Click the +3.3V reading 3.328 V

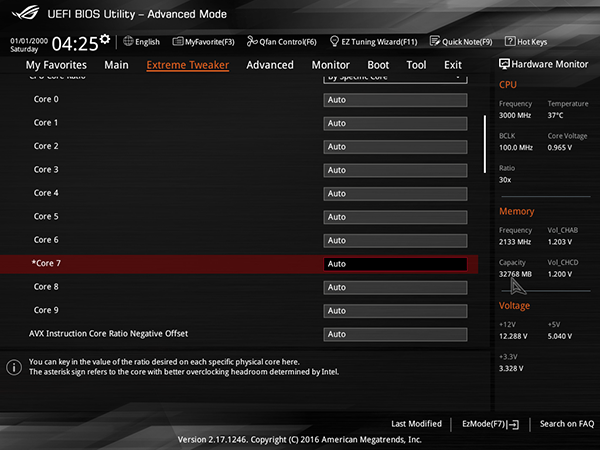tap(511, 368)
